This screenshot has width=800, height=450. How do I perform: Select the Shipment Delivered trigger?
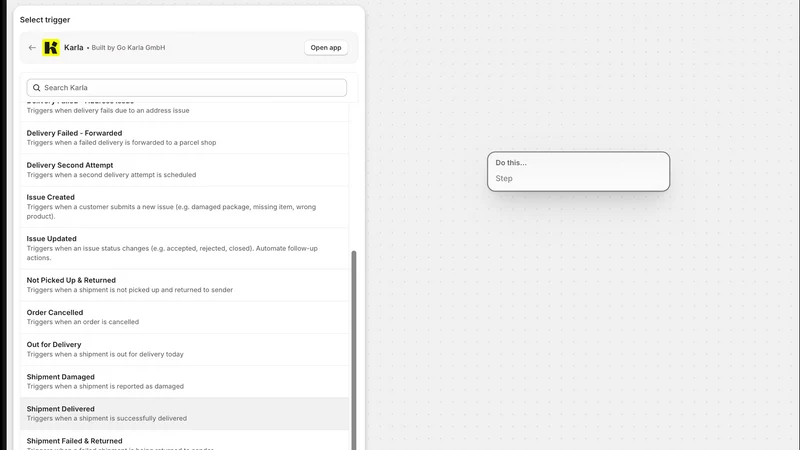click(x=184, y=413)
